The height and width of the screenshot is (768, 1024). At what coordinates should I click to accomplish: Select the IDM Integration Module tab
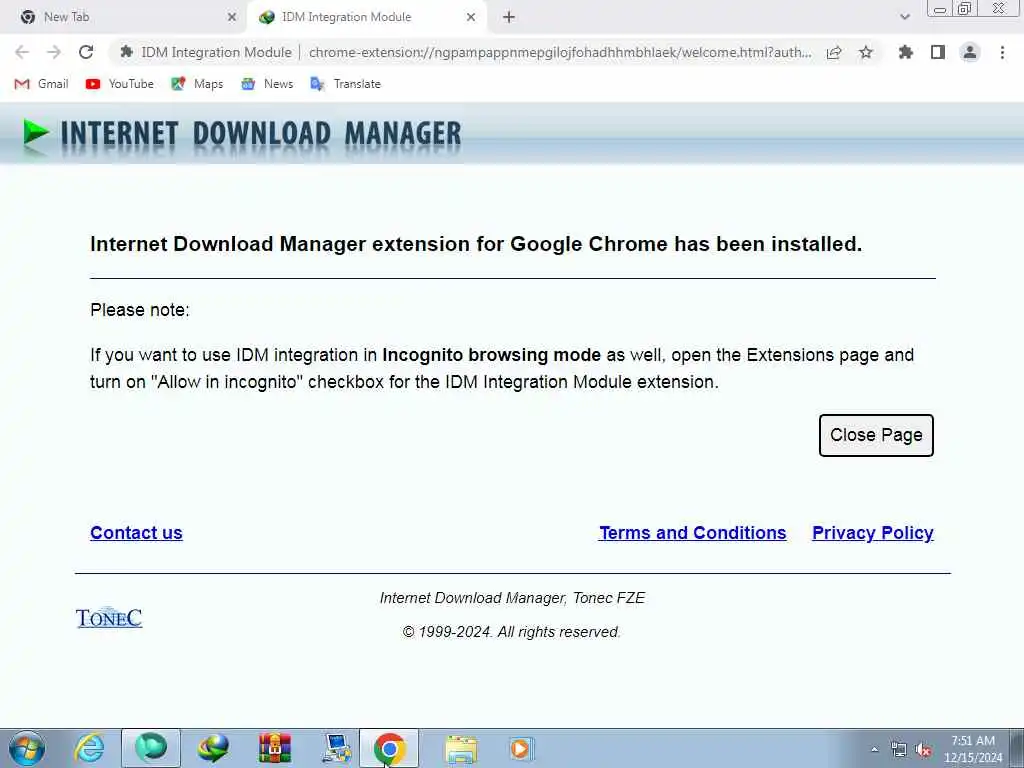pyautogui.click(x=366, y=17)
